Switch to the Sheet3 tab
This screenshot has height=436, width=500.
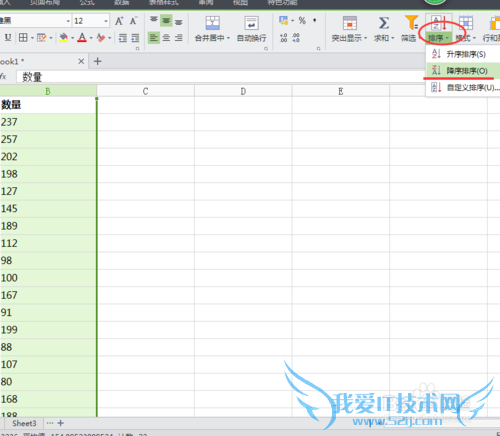pyautogui.click(x=24, y=423)
